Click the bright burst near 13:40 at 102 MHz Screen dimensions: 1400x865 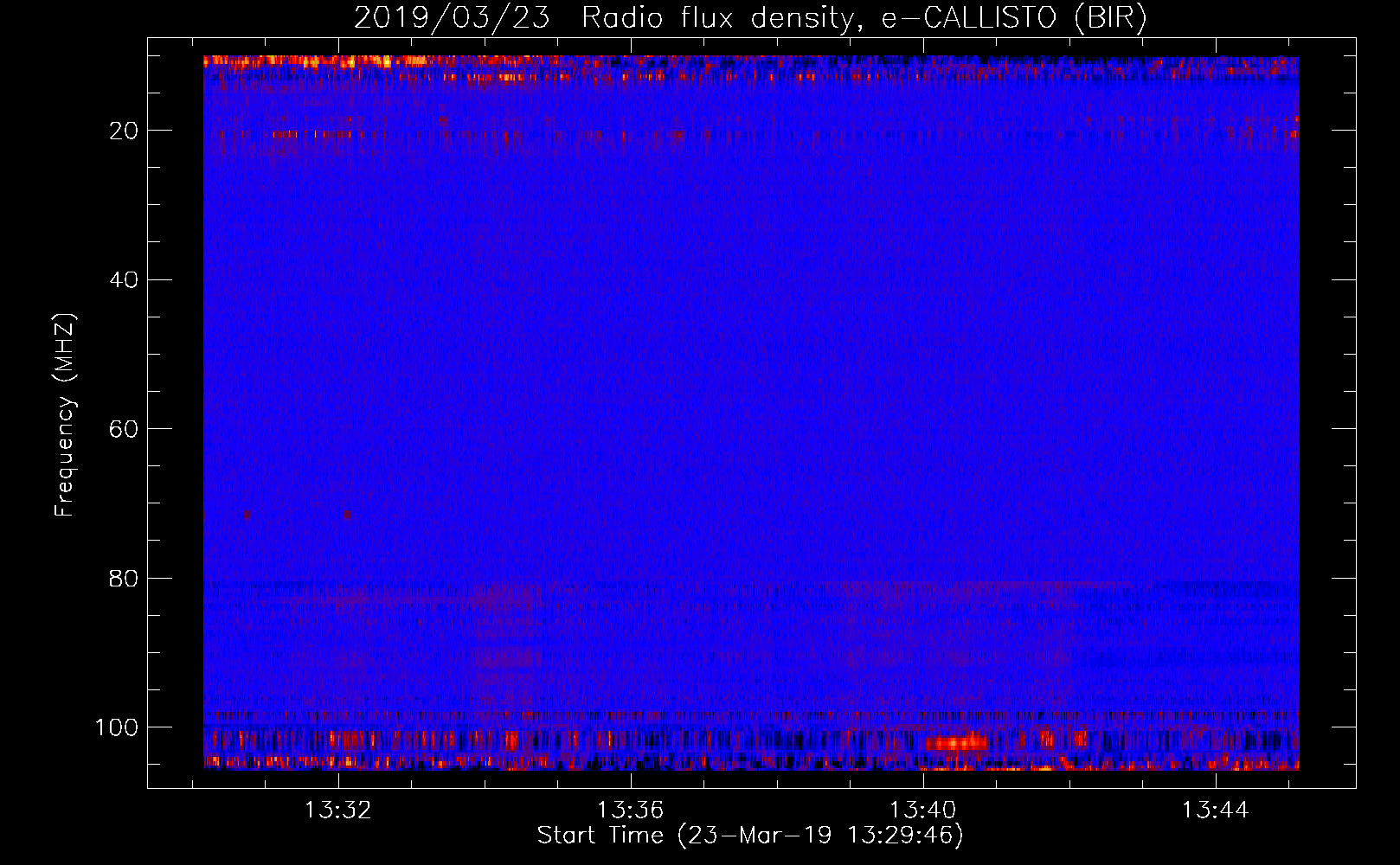(956, 742)
